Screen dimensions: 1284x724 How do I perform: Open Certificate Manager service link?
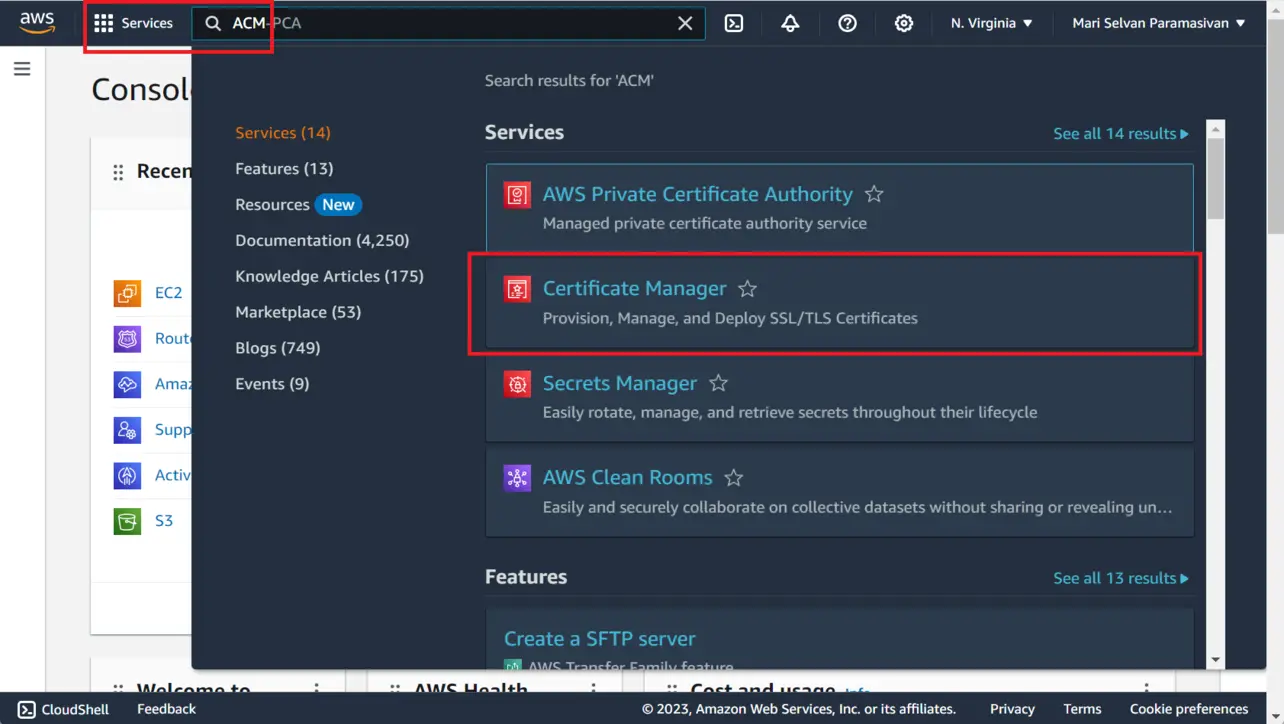(x=634, y=289)
